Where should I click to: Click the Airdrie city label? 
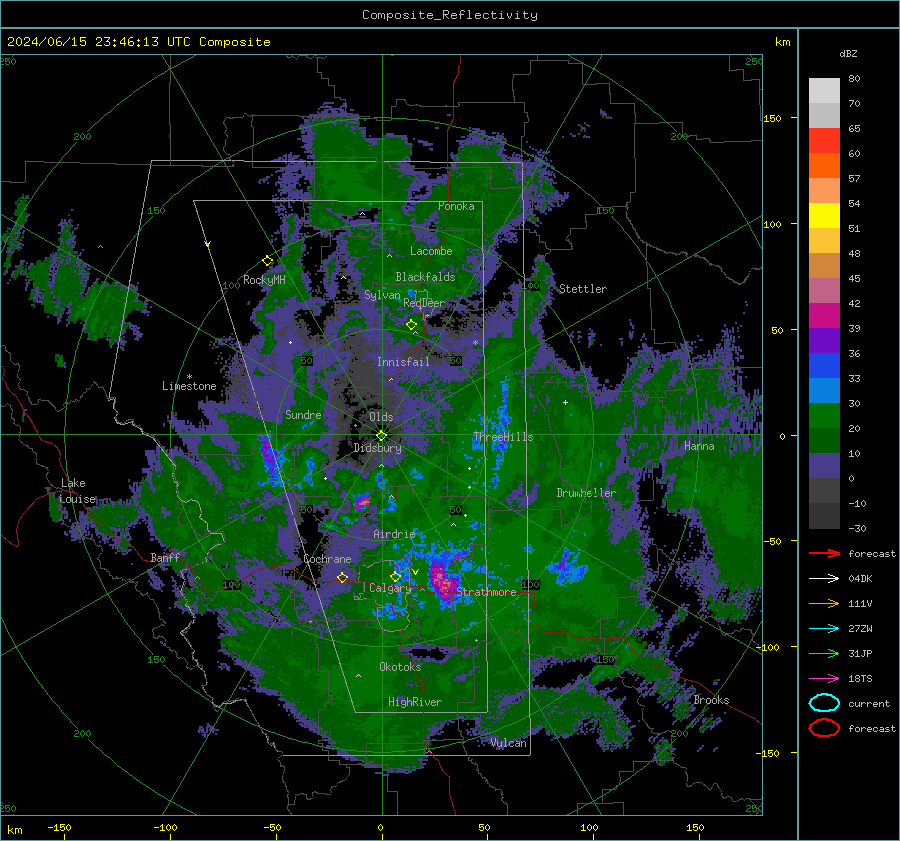point(394,534)
